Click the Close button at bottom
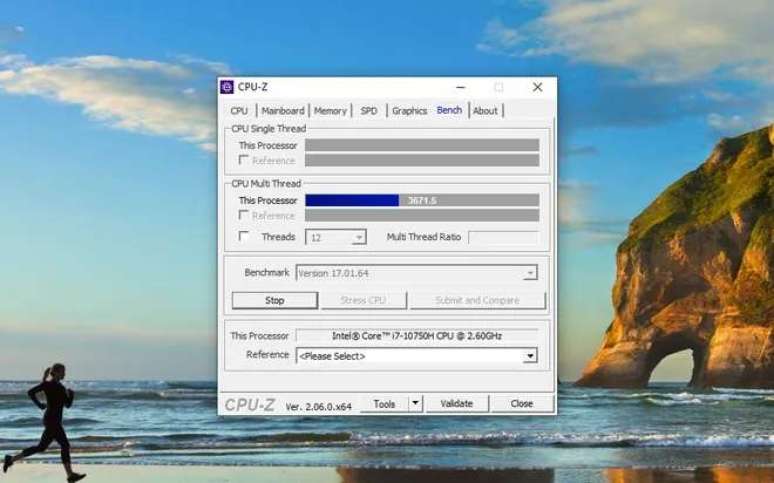The height and width of the screenshot is (483, 774). pos(522,403)
